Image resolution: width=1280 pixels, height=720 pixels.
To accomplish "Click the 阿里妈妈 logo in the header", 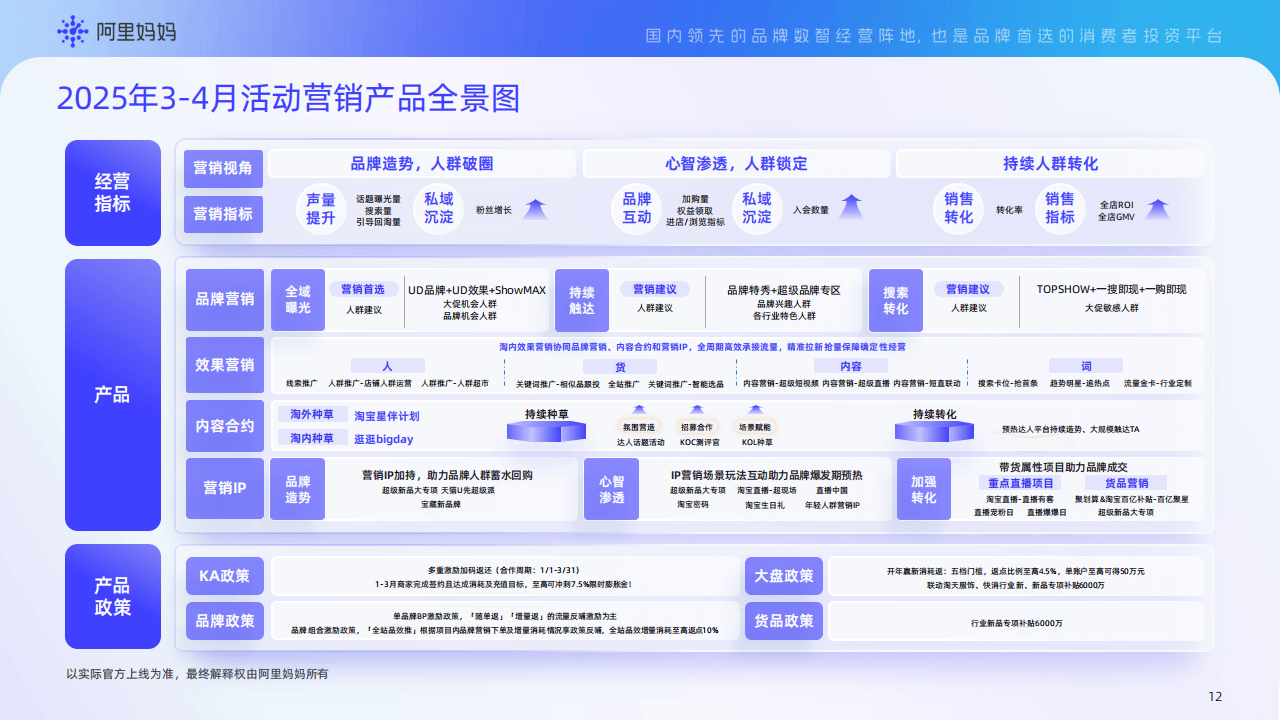I will click(x=116, y=32).
